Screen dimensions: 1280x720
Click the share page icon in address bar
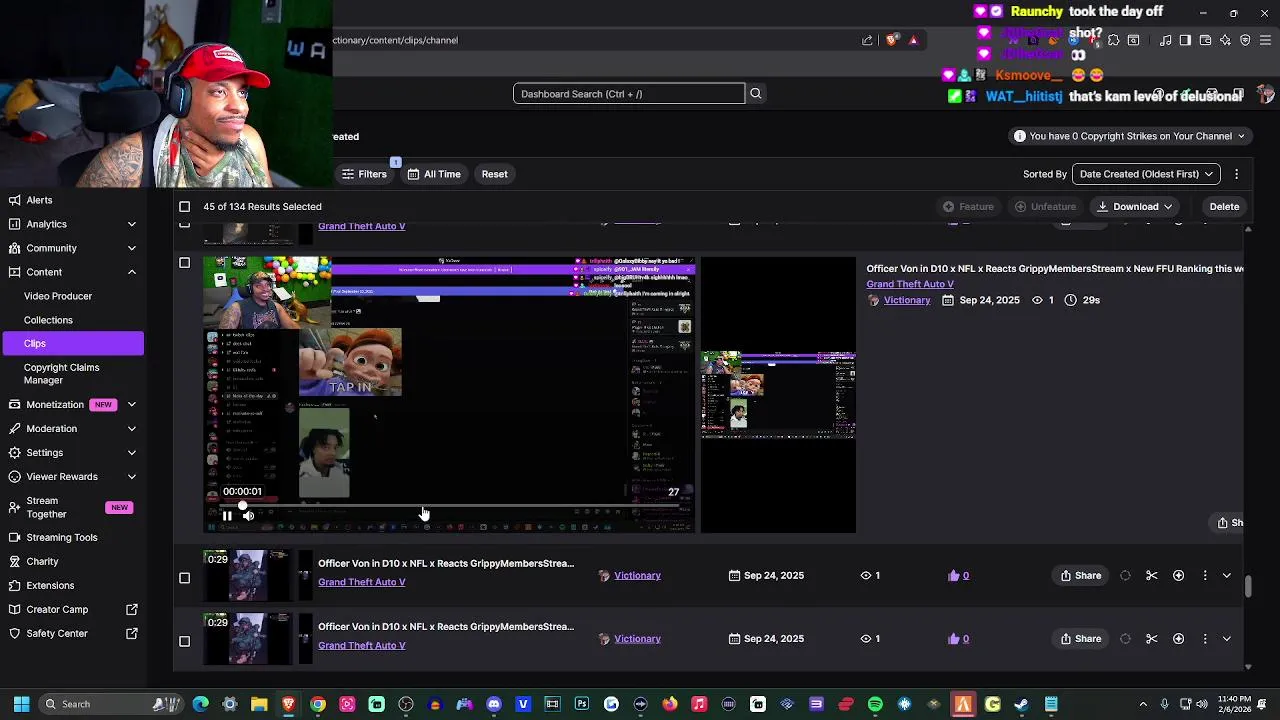point(868,40)
